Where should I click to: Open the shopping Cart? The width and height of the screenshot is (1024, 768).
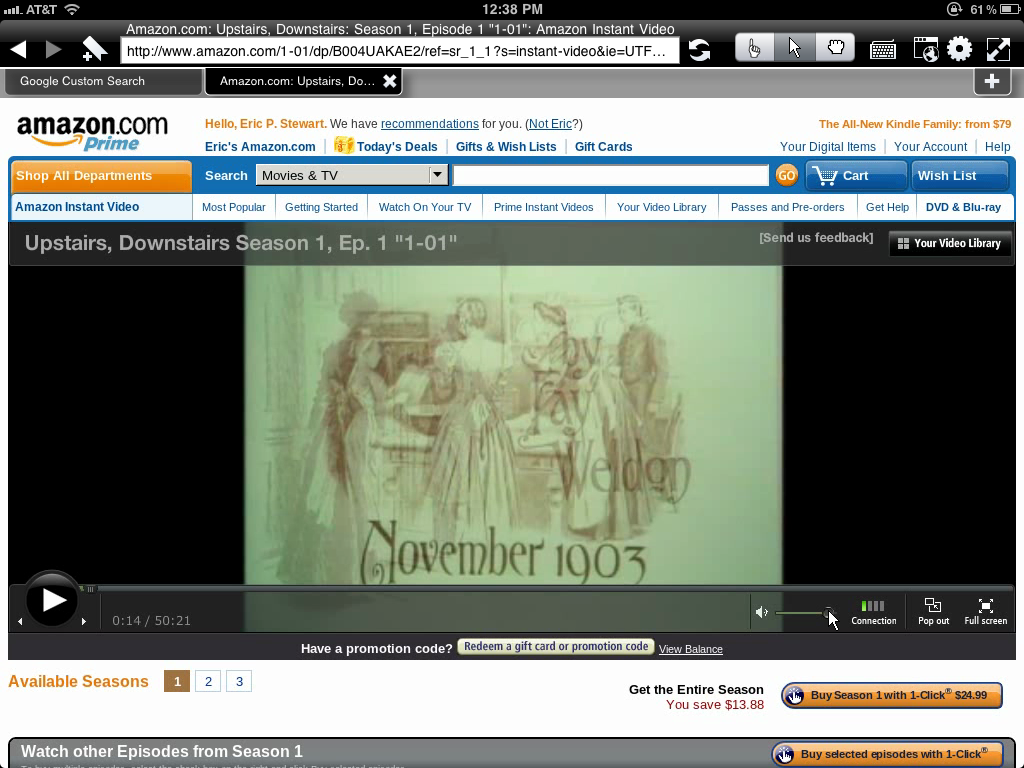[x=856, y=176]
